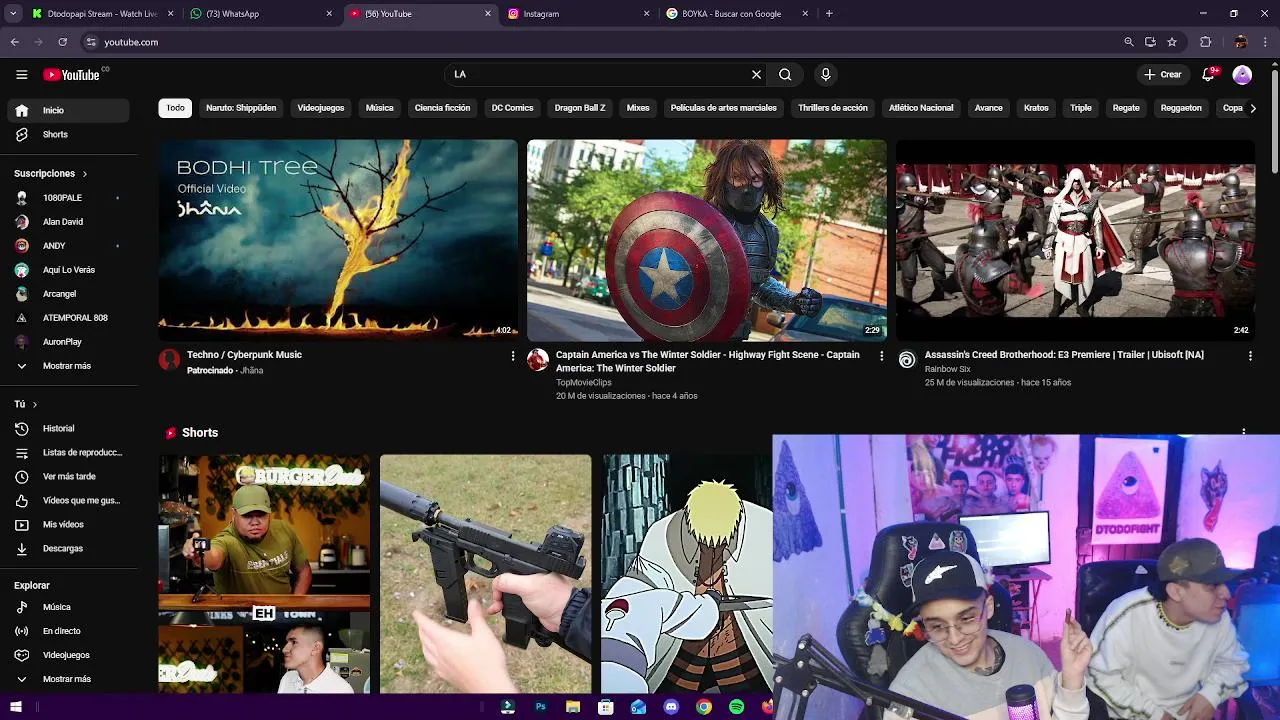The image size is (1280, 720).
Task: Switch to the Instagram browser tab
Action: coord(577,14)
